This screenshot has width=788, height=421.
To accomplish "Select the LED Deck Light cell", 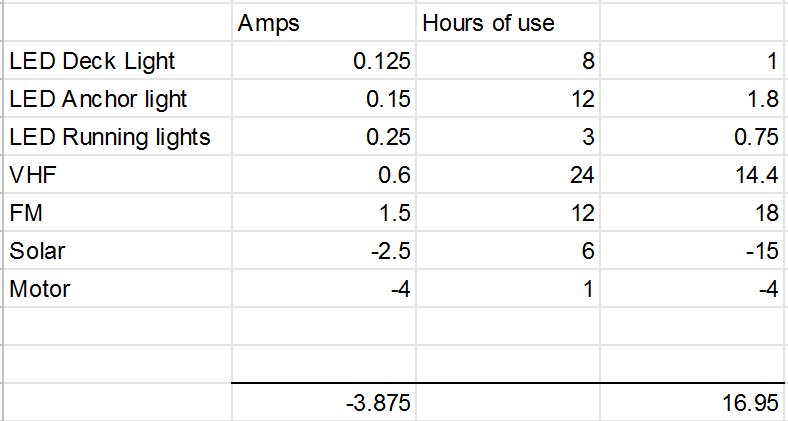I will 118,60.
